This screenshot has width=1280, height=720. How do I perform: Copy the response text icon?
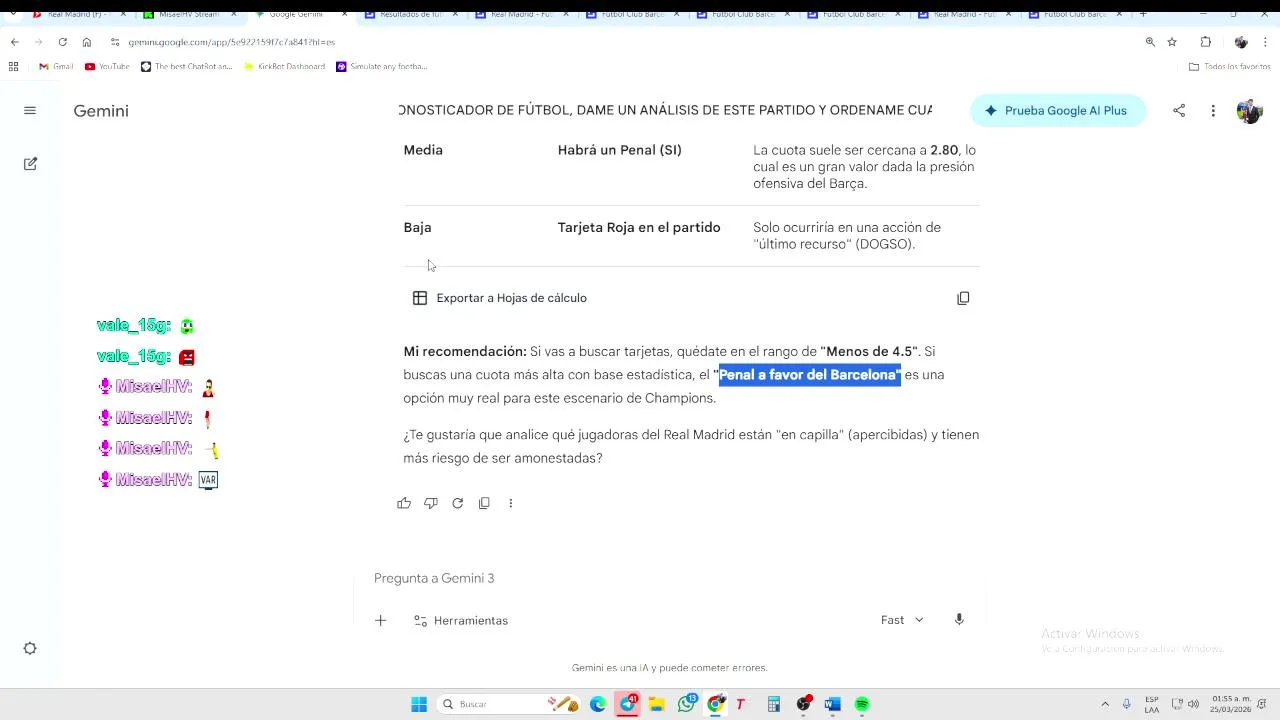[x=484, y=503]
